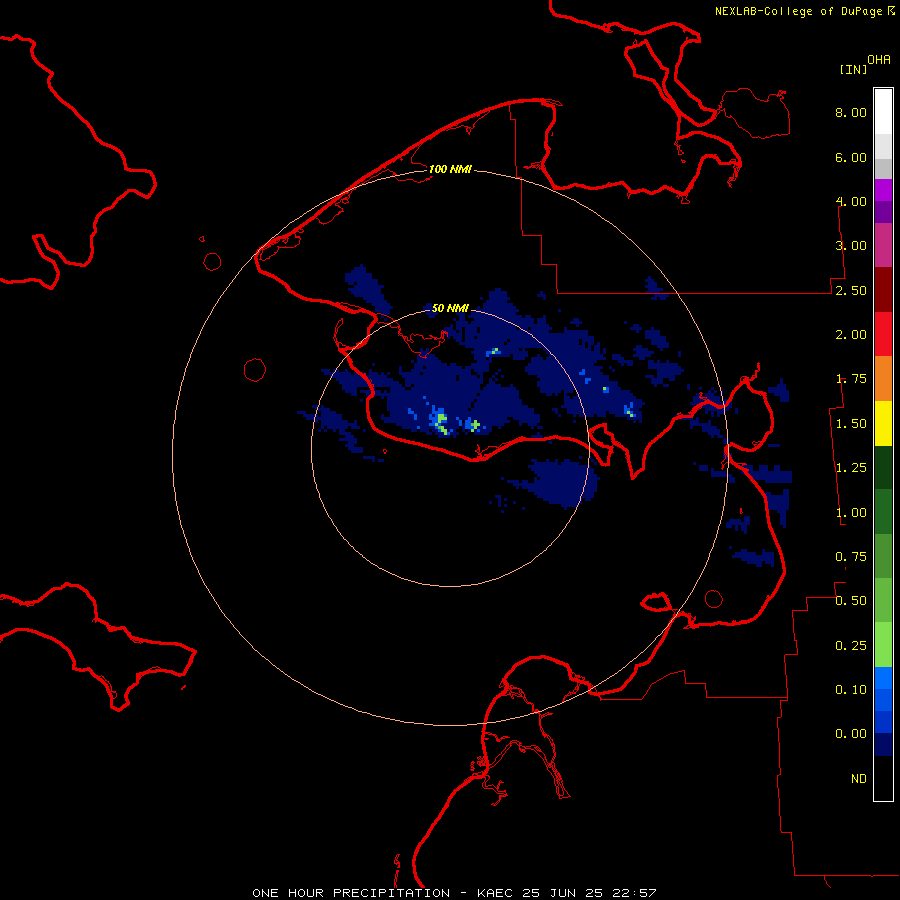Pick the navy legend swatch above ND
The width and height of the screenshot is (900, 900).
coord(883,745)
